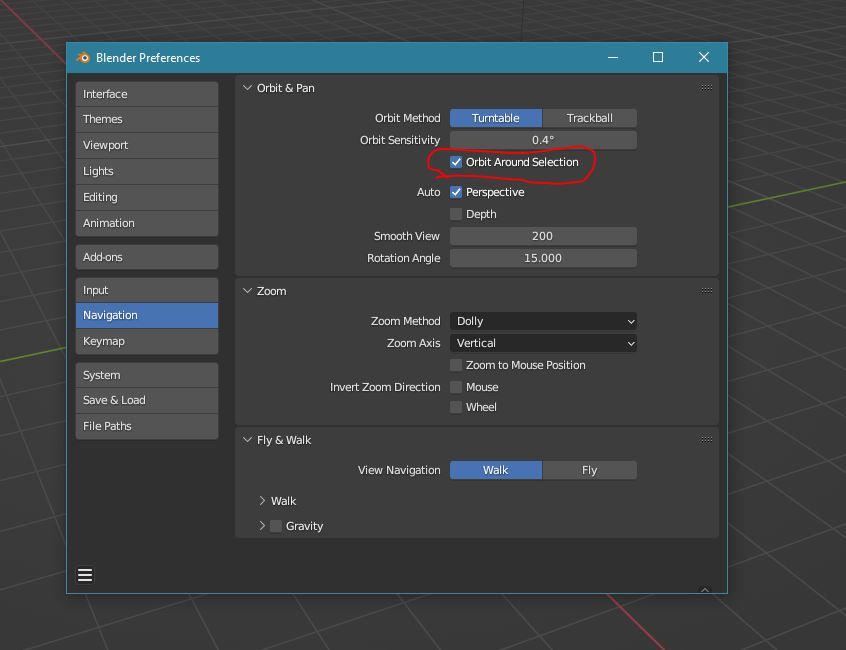Open the File Paths tab
This screenshot has width=846, height=650.
pyautogui.click(x=147, y=426)
